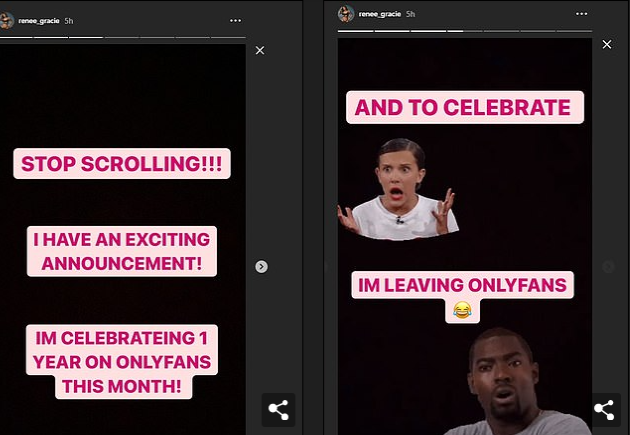
Task: Click the left story's progress bar
Action: (120, 36)
